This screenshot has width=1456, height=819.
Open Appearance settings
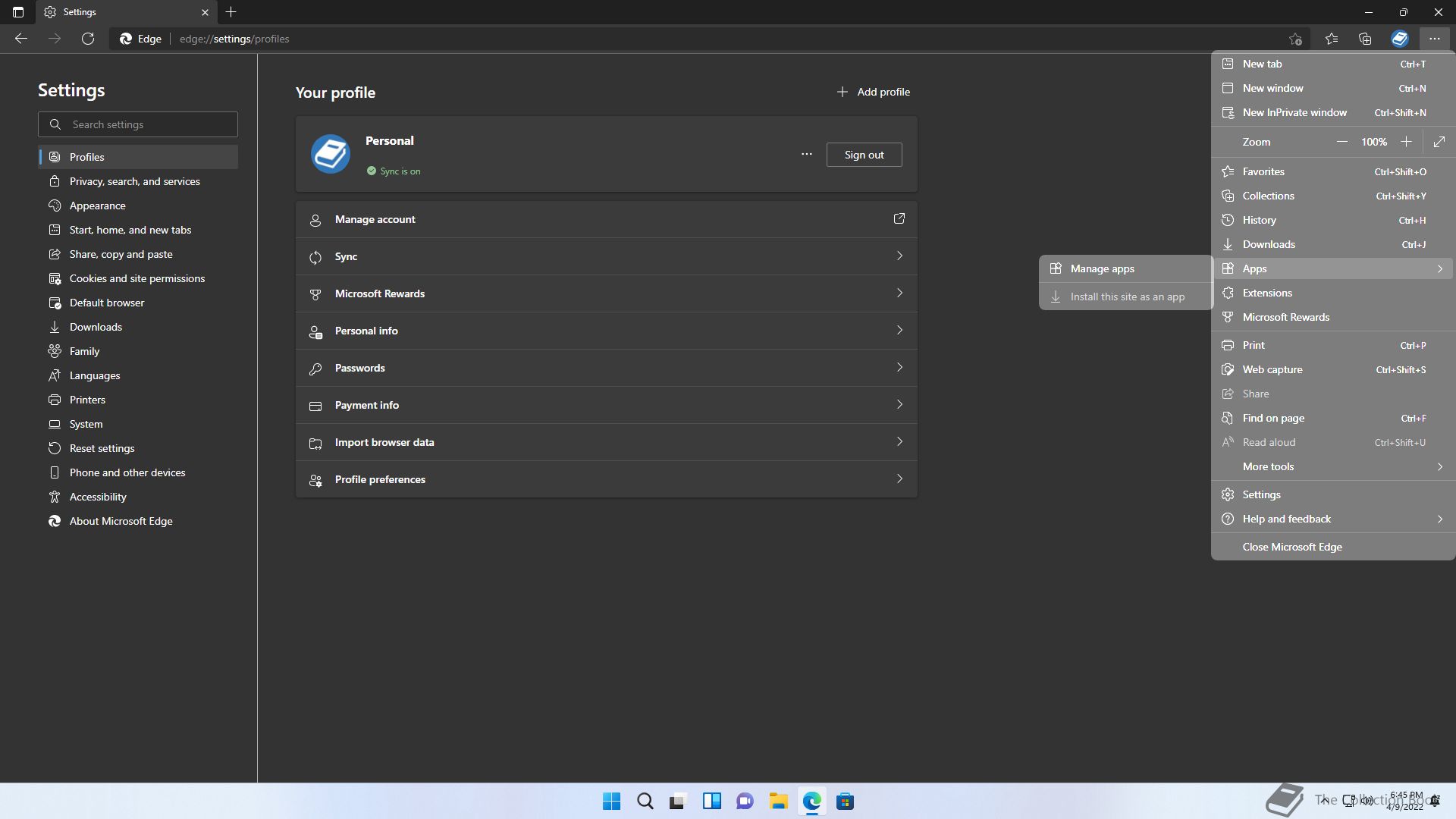tap(138, 206)
